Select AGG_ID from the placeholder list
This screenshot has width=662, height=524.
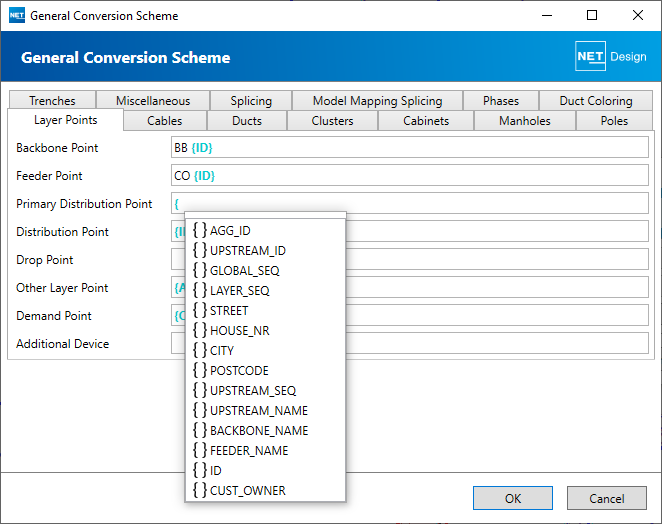[265, 231]
